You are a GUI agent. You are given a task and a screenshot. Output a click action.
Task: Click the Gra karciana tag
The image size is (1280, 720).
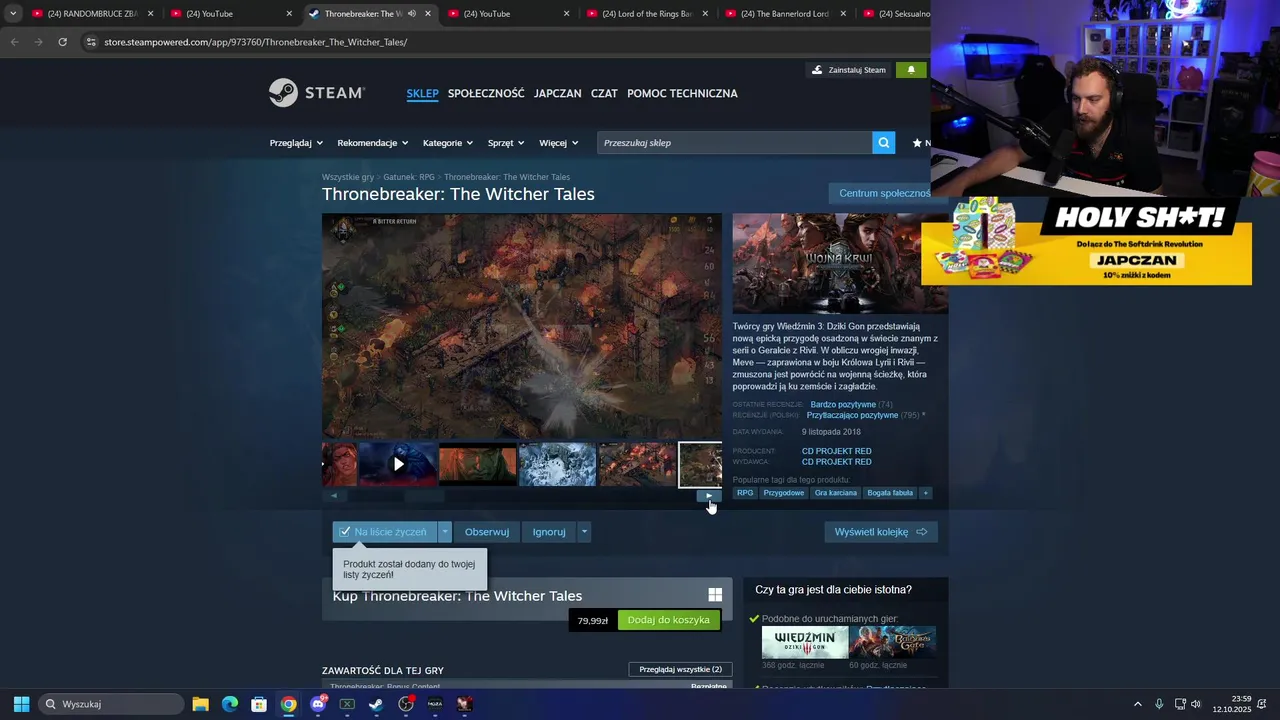(x=835, y=493)
